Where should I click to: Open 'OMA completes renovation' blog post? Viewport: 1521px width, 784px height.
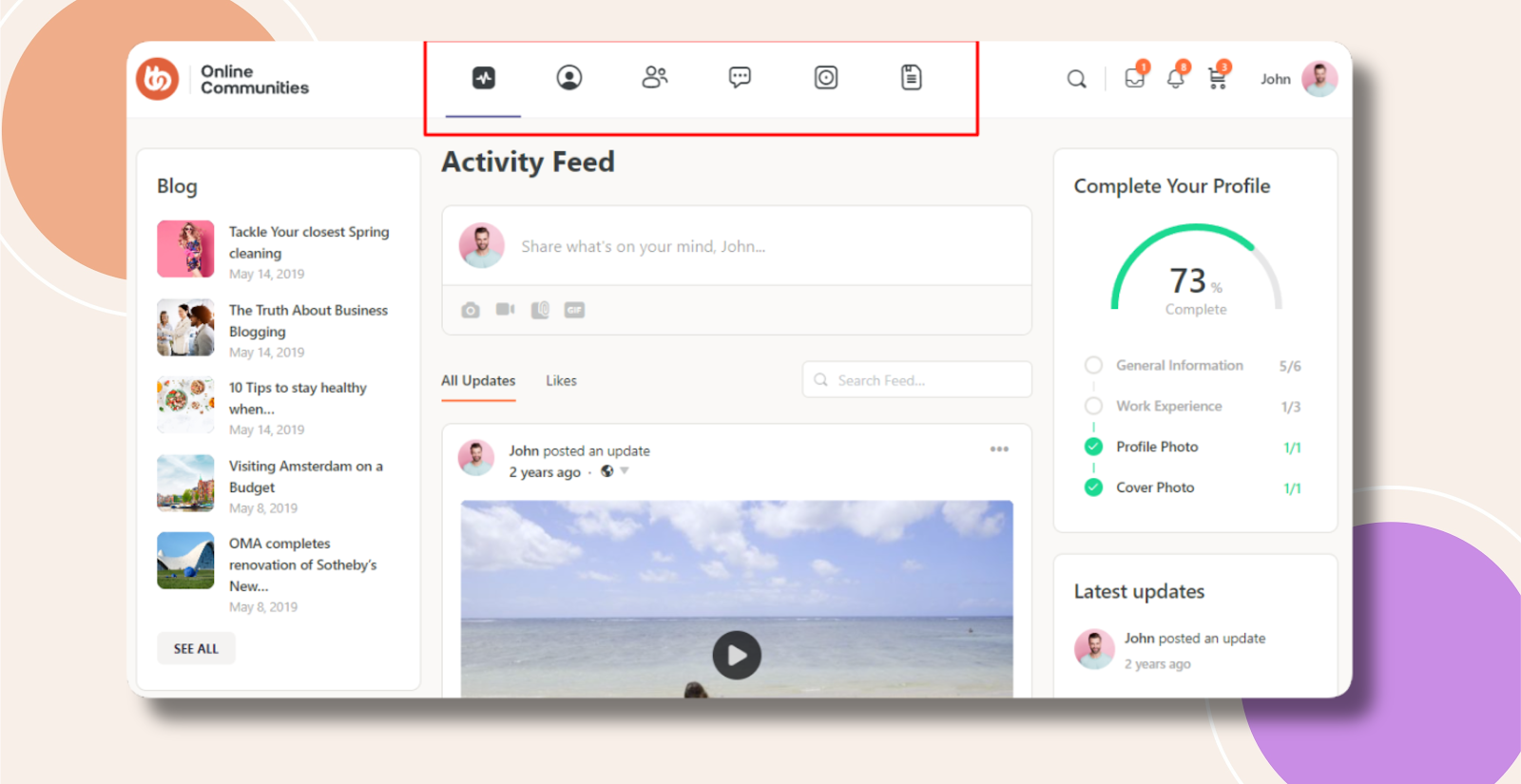302,564
